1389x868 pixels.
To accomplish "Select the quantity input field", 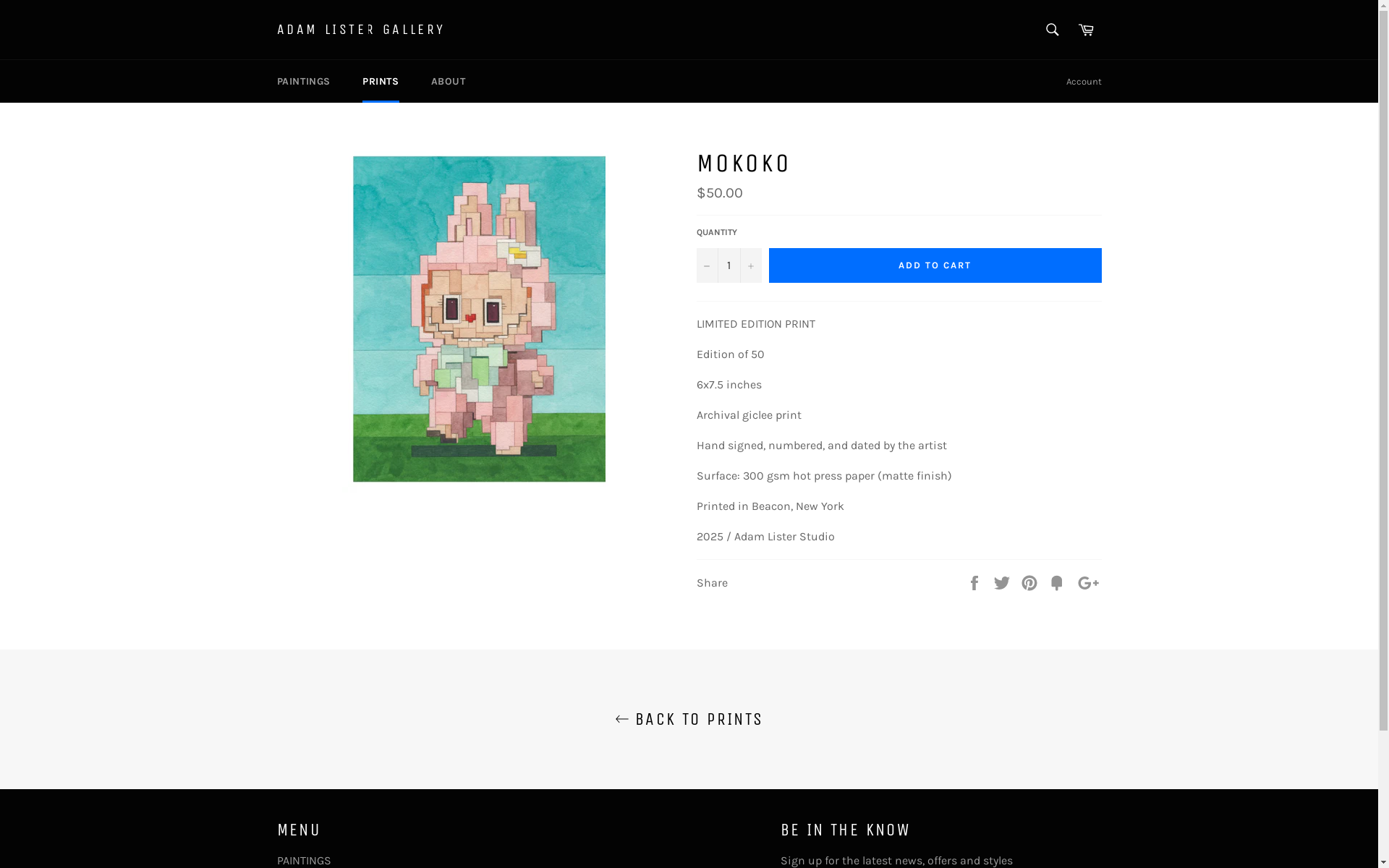I will pyautogui.click(x=729, y=265).
